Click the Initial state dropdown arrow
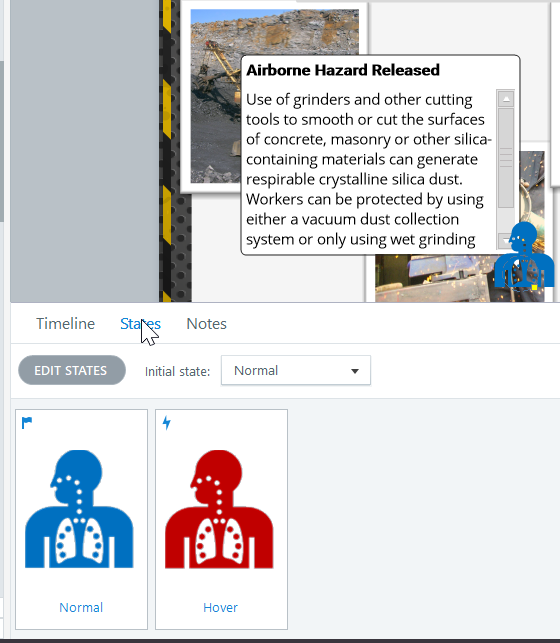Viewport: 560px width, 643px height. (x=355, y=371)
